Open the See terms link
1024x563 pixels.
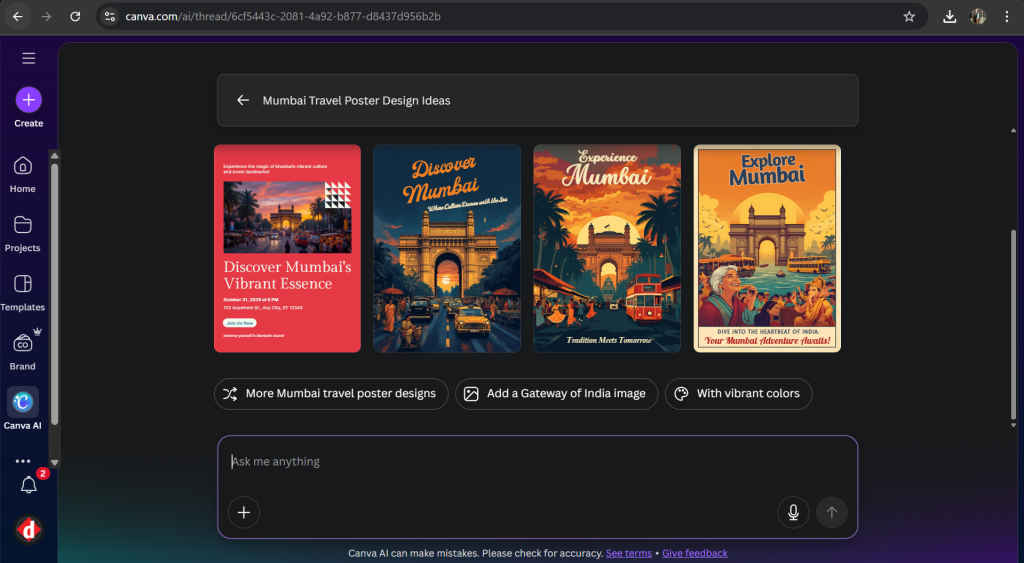628,553
